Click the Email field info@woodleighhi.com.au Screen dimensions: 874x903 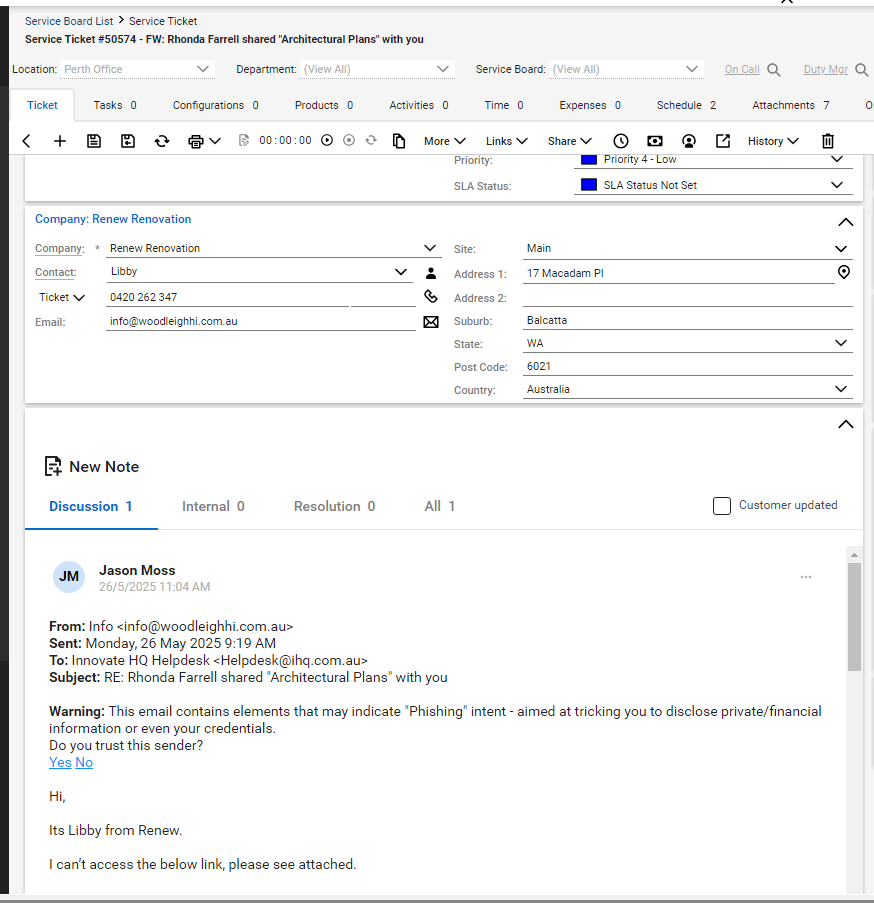261,321
